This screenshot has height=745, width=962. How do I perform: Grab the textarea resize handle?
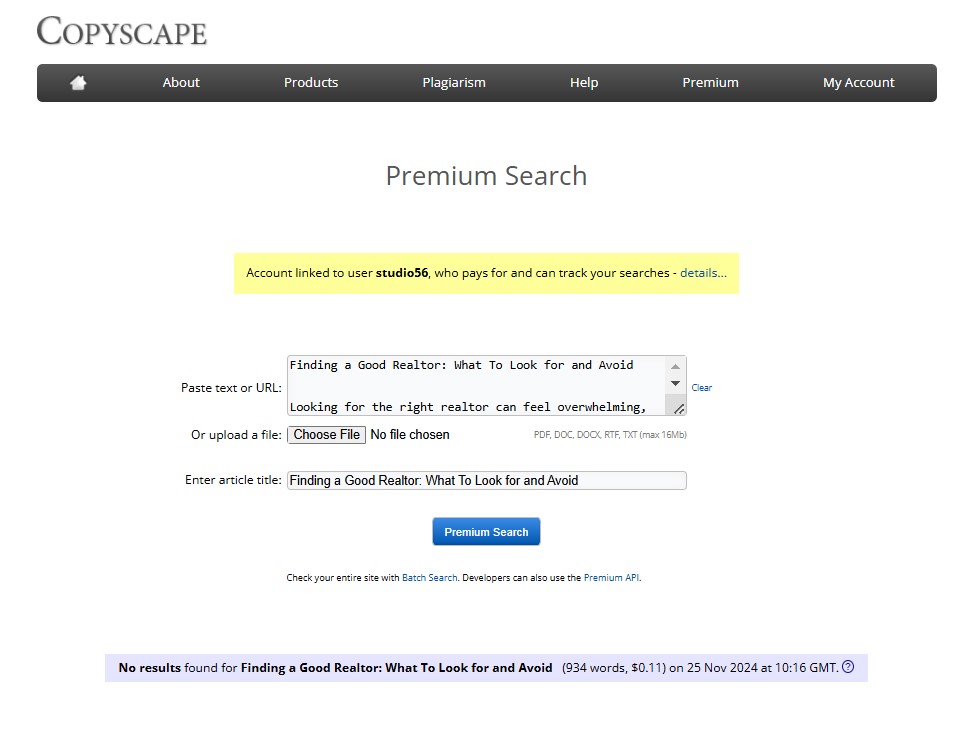[679, 409]
